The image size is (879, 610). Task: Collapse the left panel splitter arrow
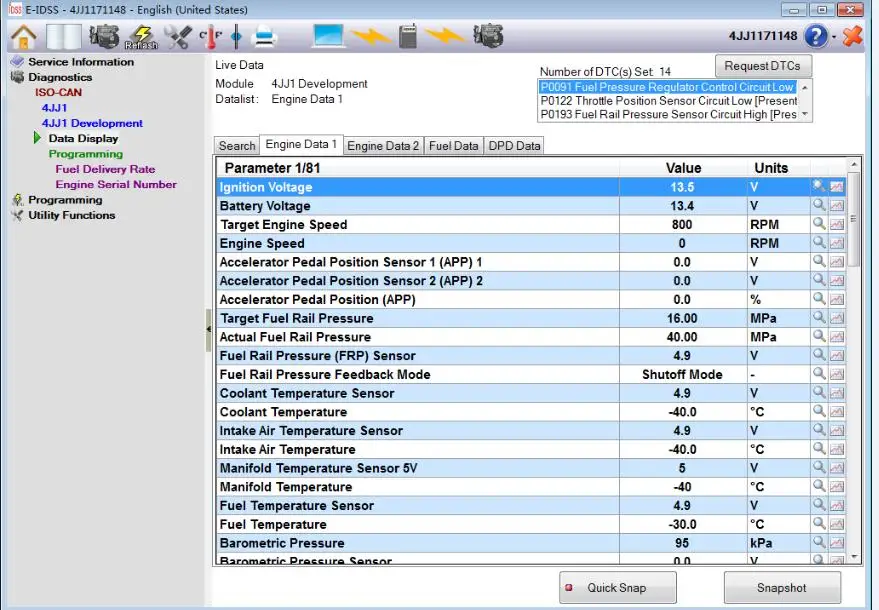coord(209,330)
